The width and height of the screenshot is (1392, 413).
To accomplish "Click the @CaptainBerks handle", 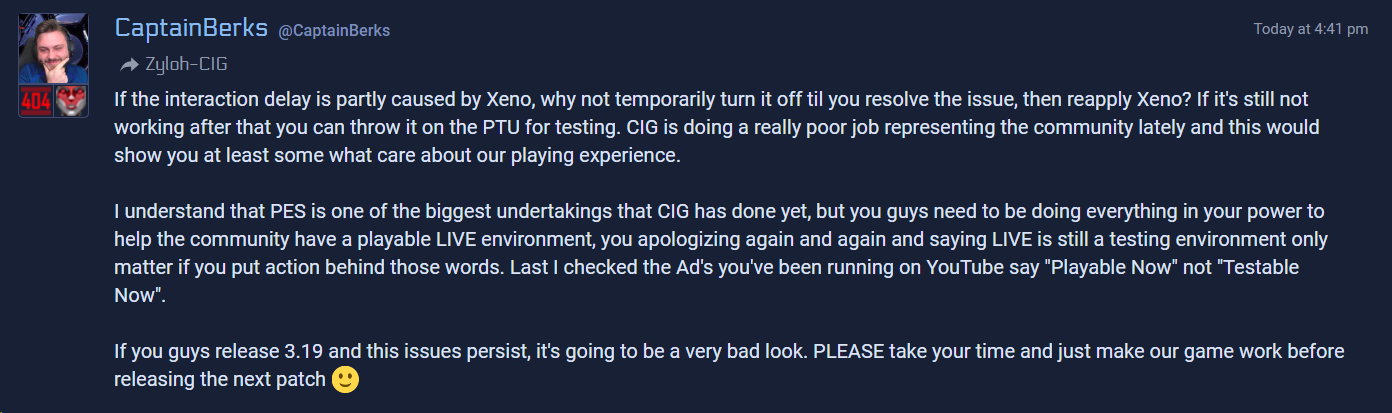I will coord(334,31).
